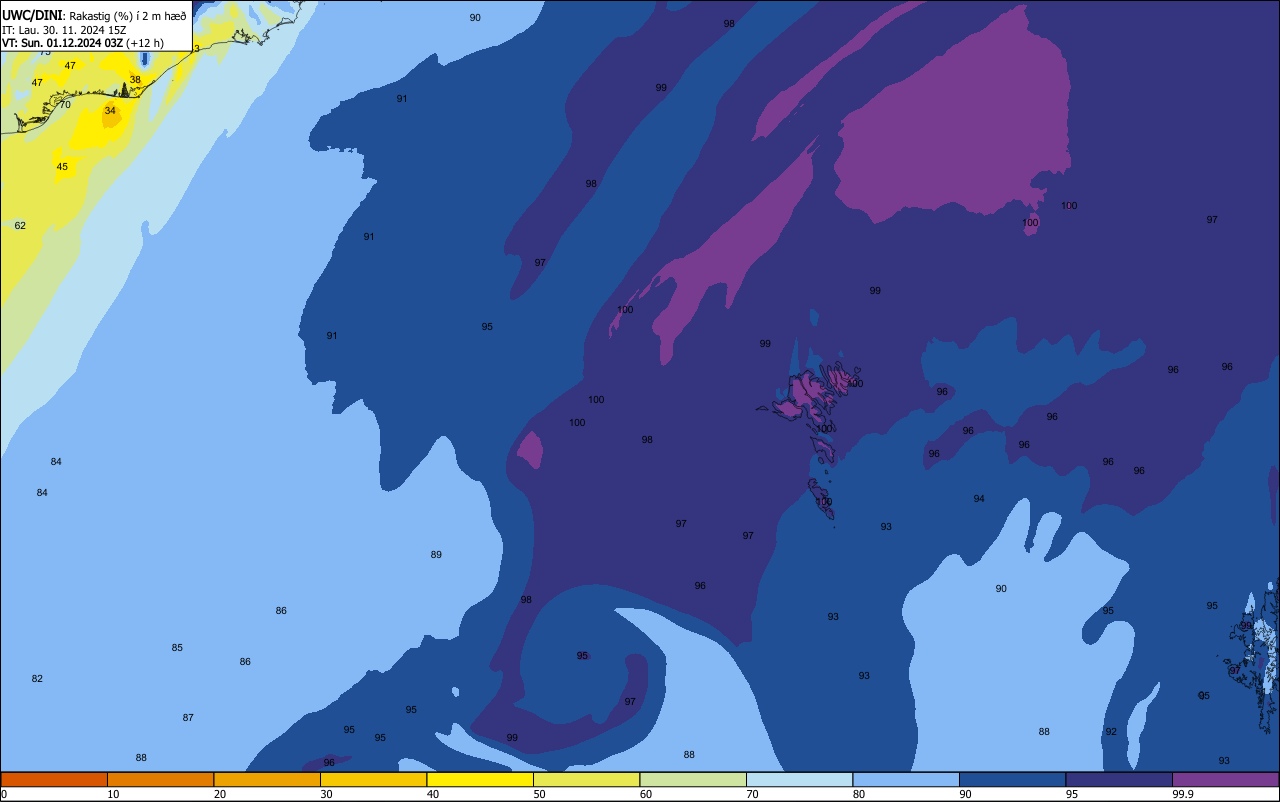The image size is (1280, 802).
Task: Click the amber 20–30 legend swatch
Action: 267,779
